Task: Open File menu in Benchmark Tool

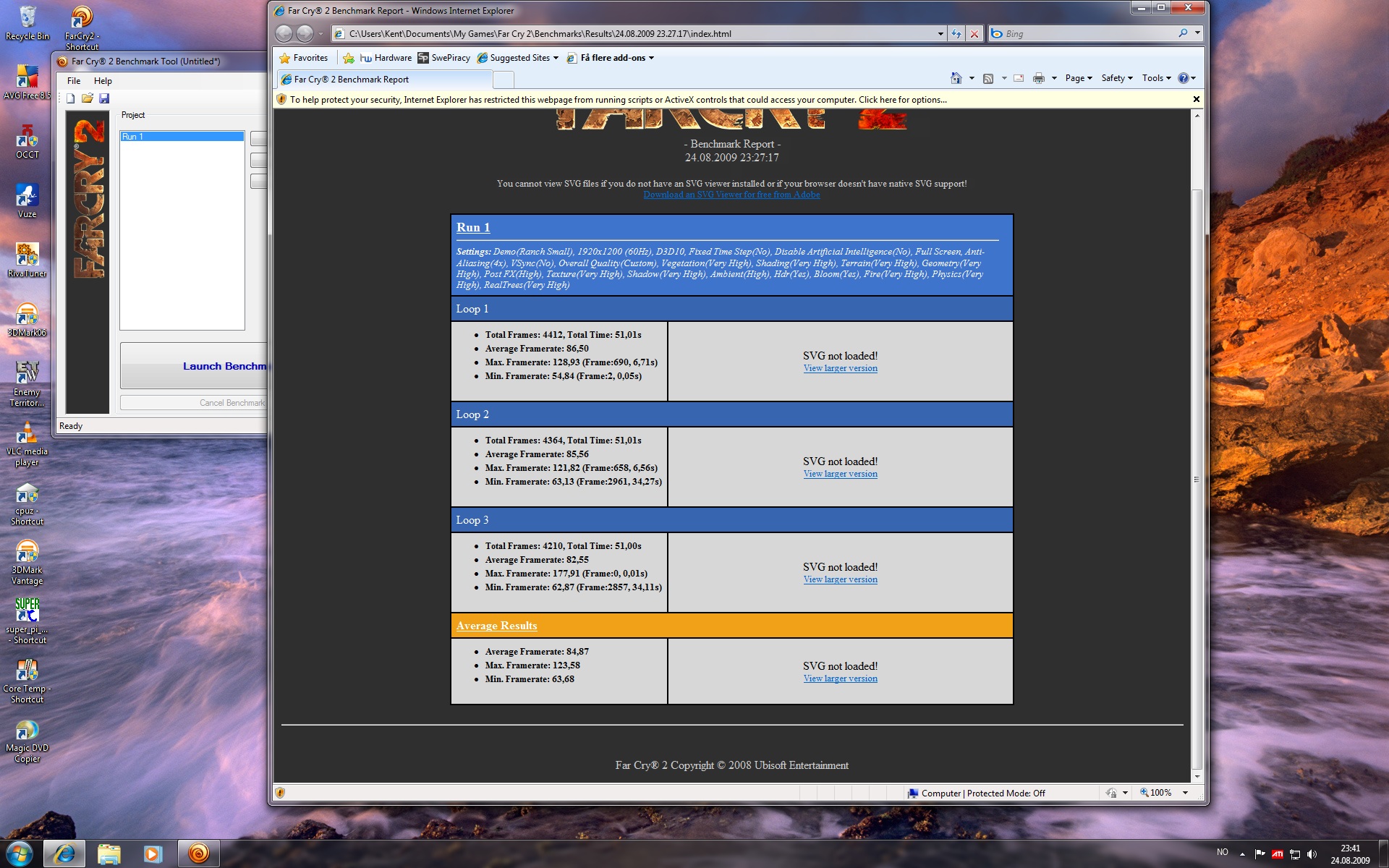Action: 74,81
